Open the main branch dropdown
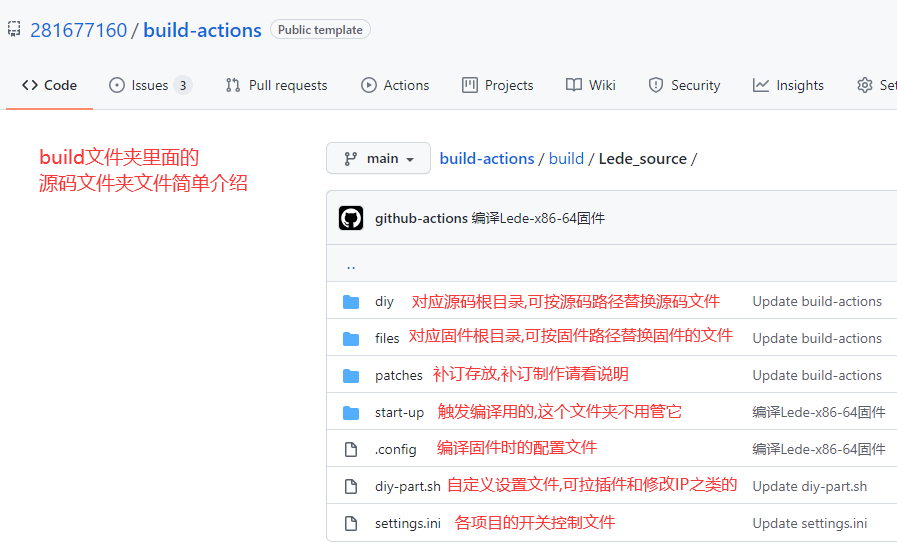This screenshot has width=897, height=556. (x=378, y=159)
